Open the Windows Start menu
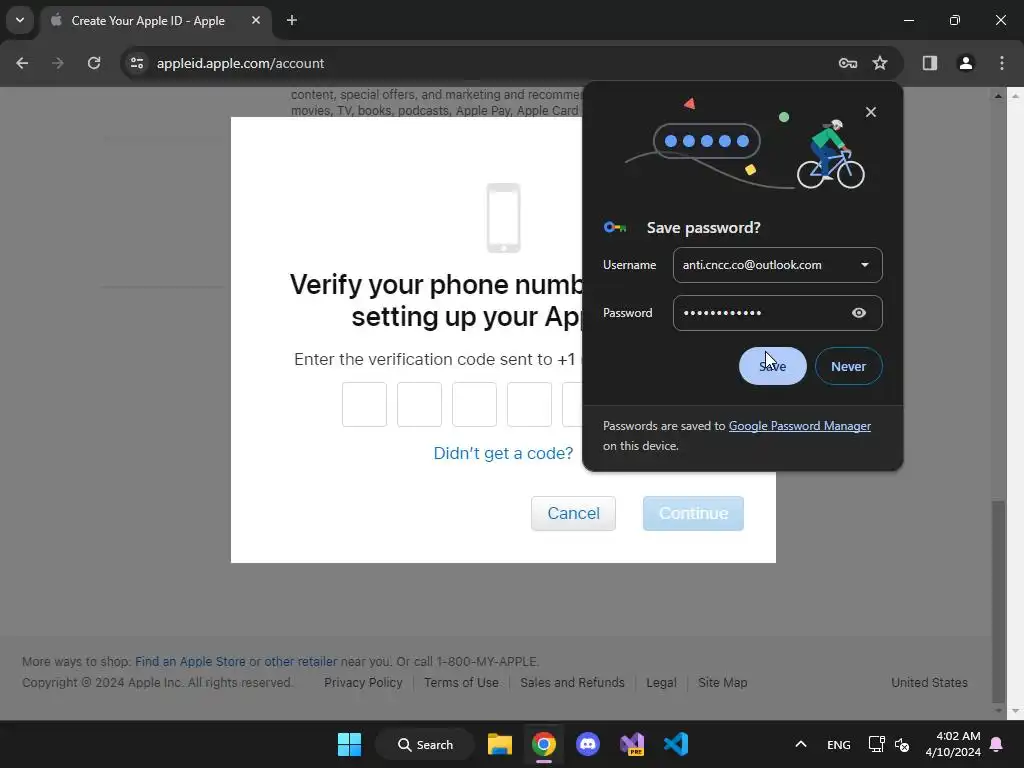 tap(349, 744)
